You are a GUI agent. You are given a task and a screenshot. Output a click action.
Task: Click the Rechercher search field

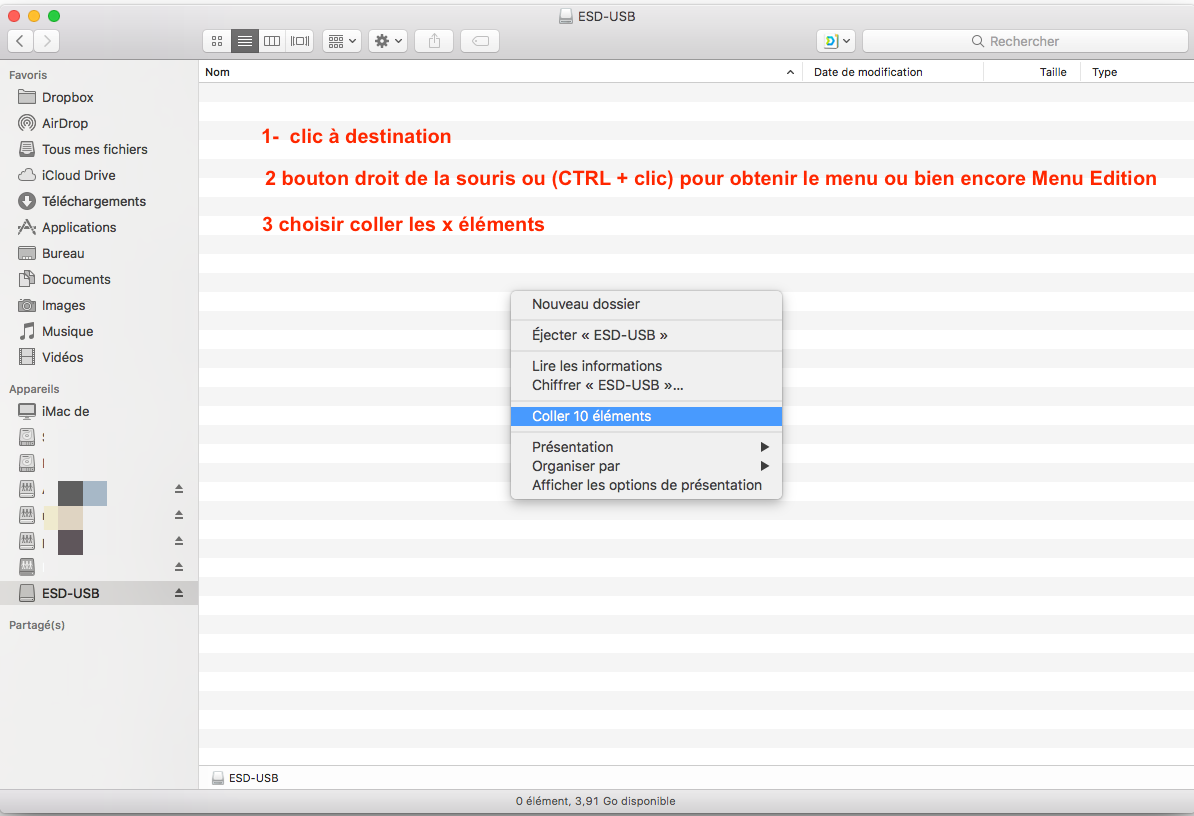tap(1024, 41)
